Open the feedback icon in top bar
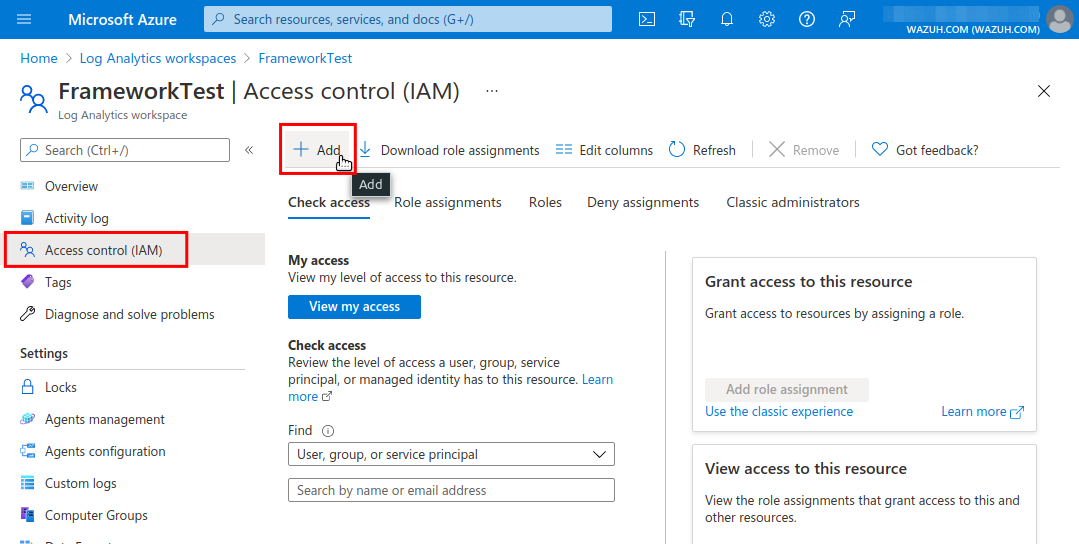Screen dimensions: 1079x544 (x=846, y=19)
